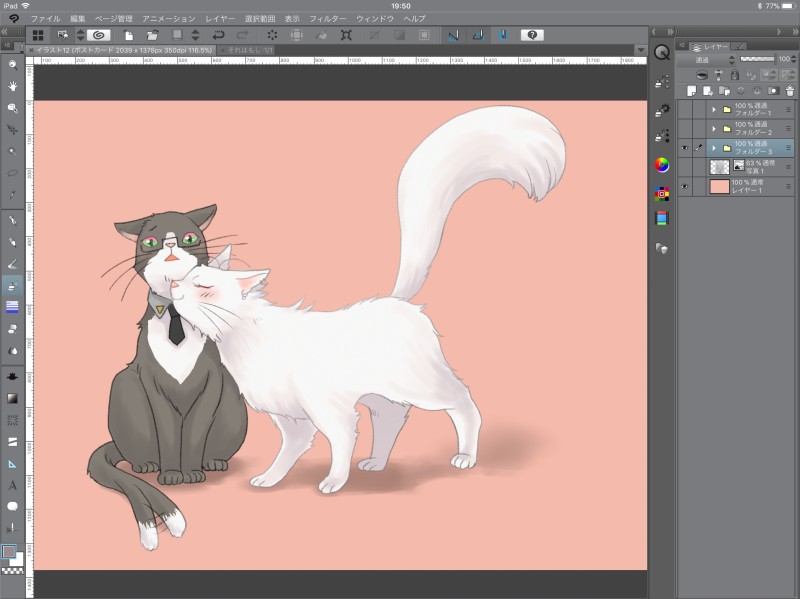Image resolution: width=800 pixels, height=599 pixels.
Task: Click the Transform scale icon in command bar
Action: (x=346, y=35)
